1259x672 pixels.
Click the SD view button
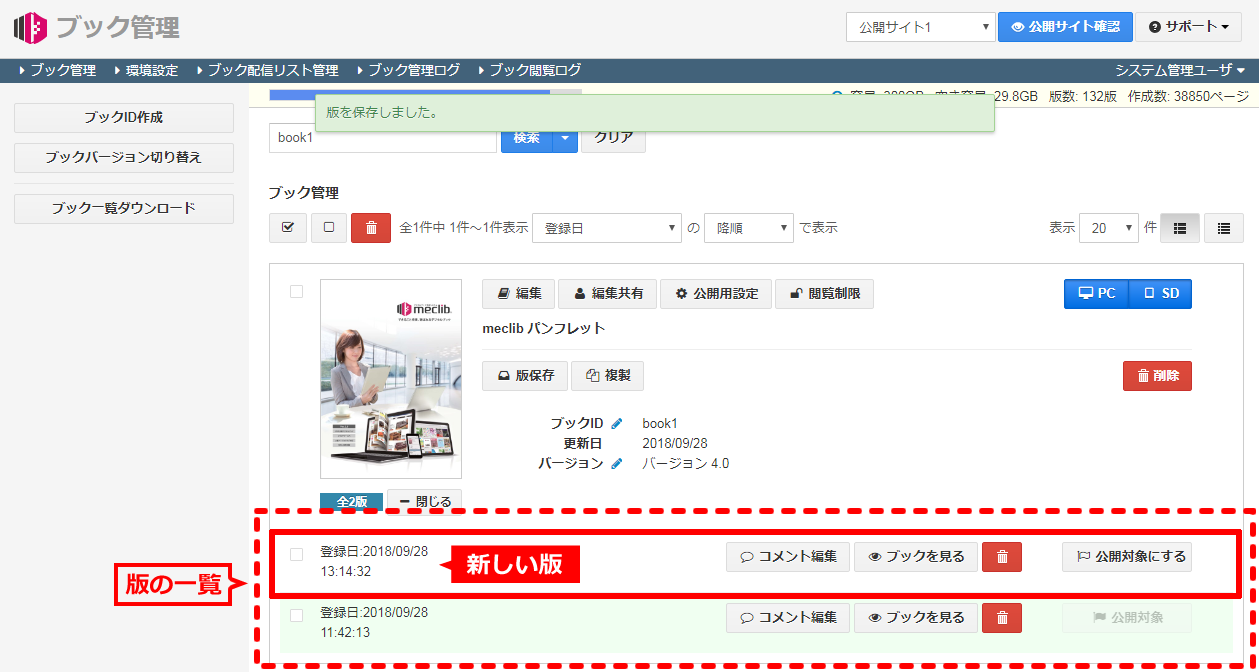tap(1161, 294)
